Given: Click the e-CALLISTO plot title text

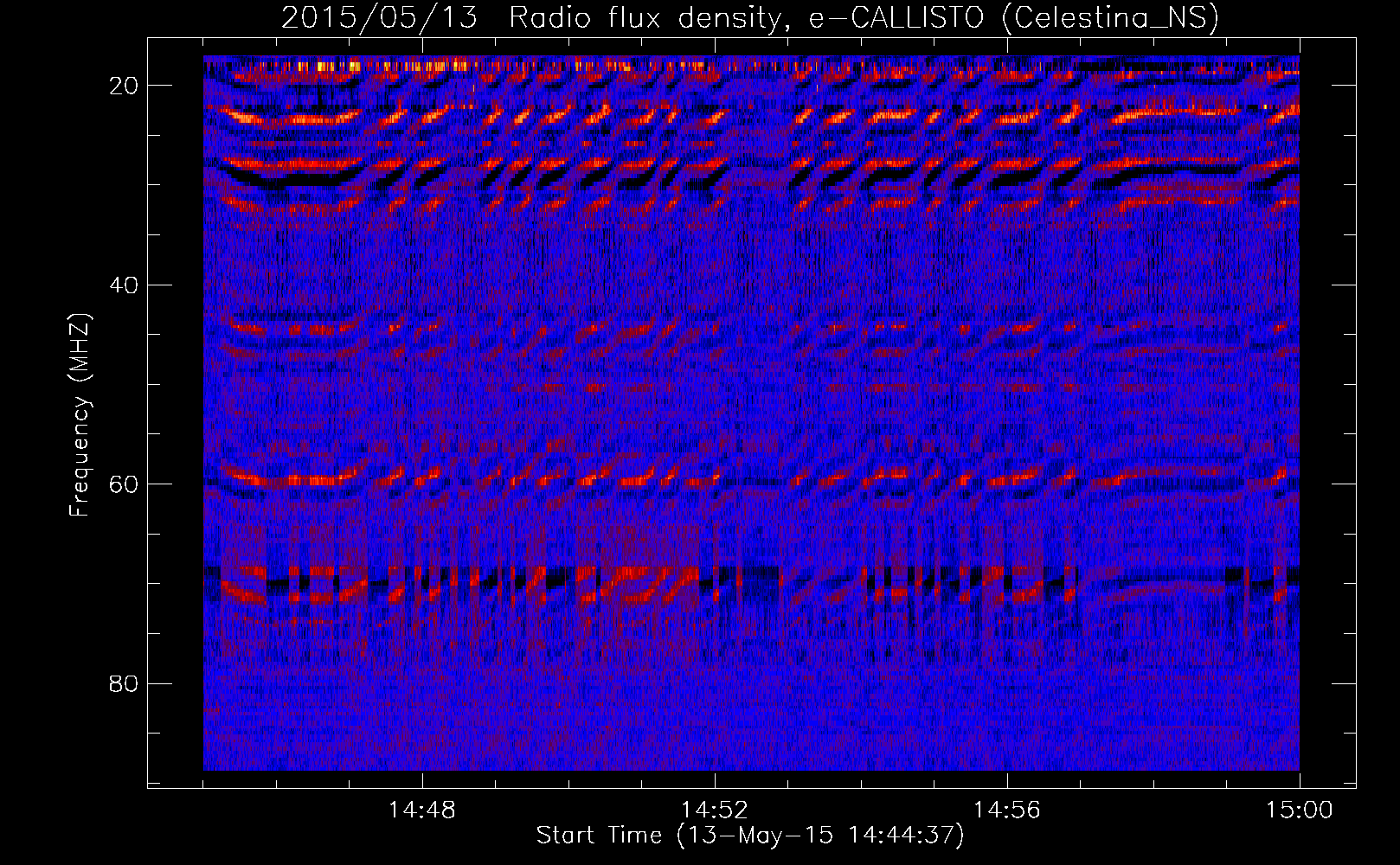Looking at the screenshot, I should tap(896, 18).
